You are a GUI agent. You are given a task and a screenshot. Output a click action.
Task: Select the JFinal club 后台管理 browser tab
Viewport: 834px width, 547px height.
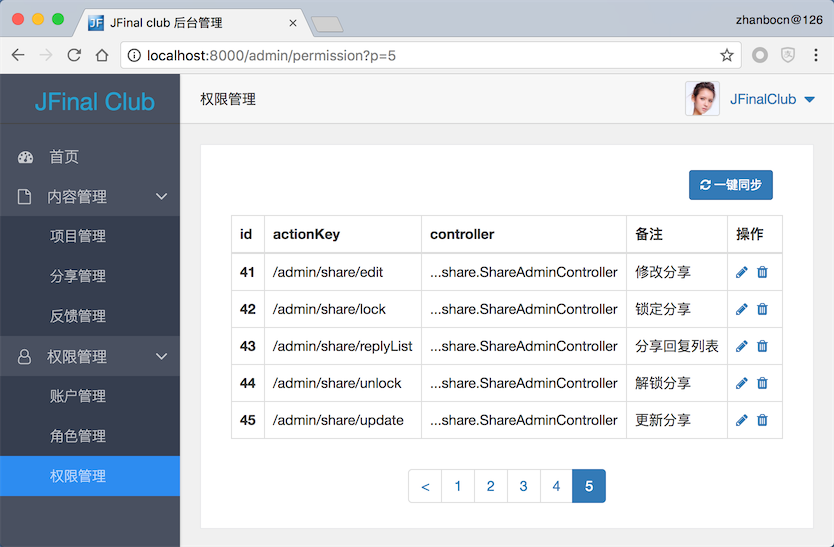coord(191,23)
